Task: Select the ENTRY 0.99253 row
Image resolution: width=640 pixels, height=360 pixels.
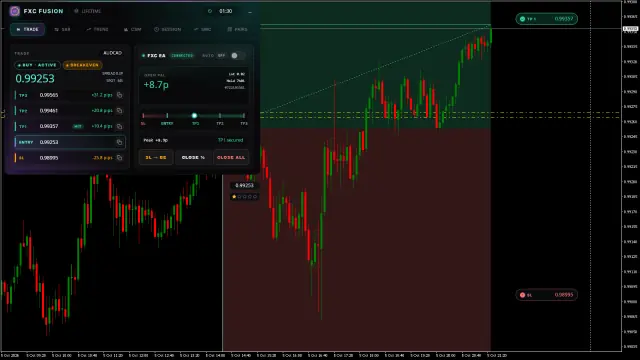Action: pyautogui.click(x=69, y=142)
